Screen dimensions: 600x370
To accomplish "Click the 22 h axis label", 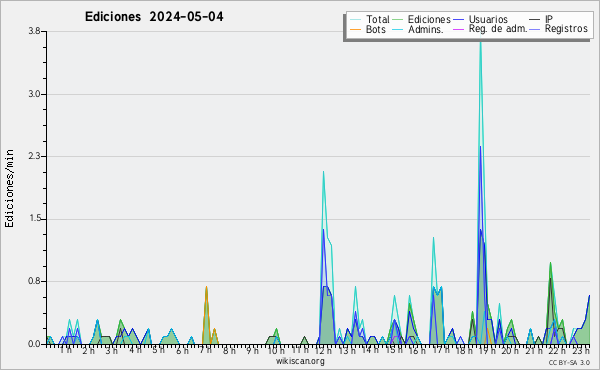I will point(553,351).
